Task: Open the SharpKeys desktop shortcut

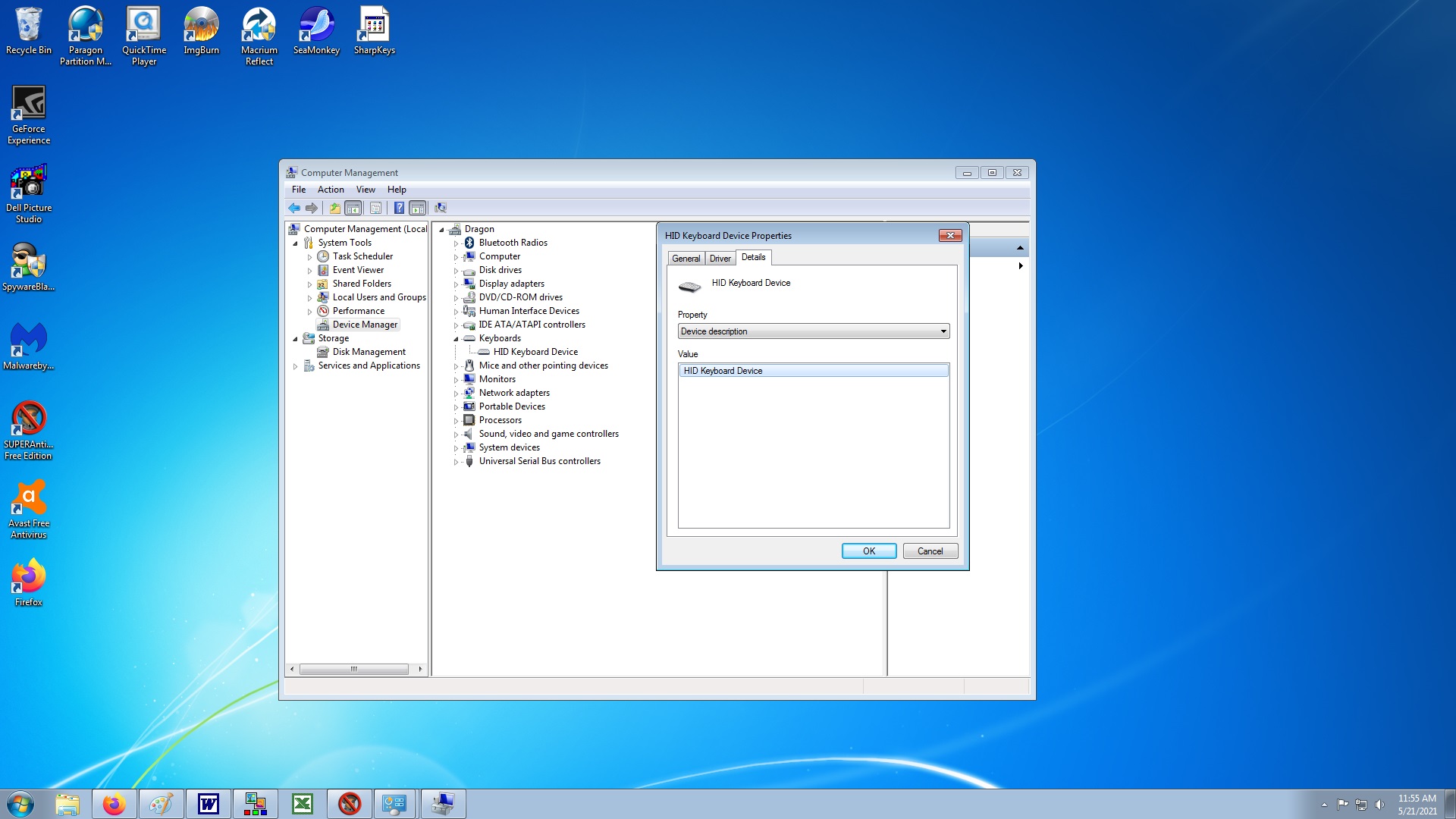Action: (x=374, y=31)
